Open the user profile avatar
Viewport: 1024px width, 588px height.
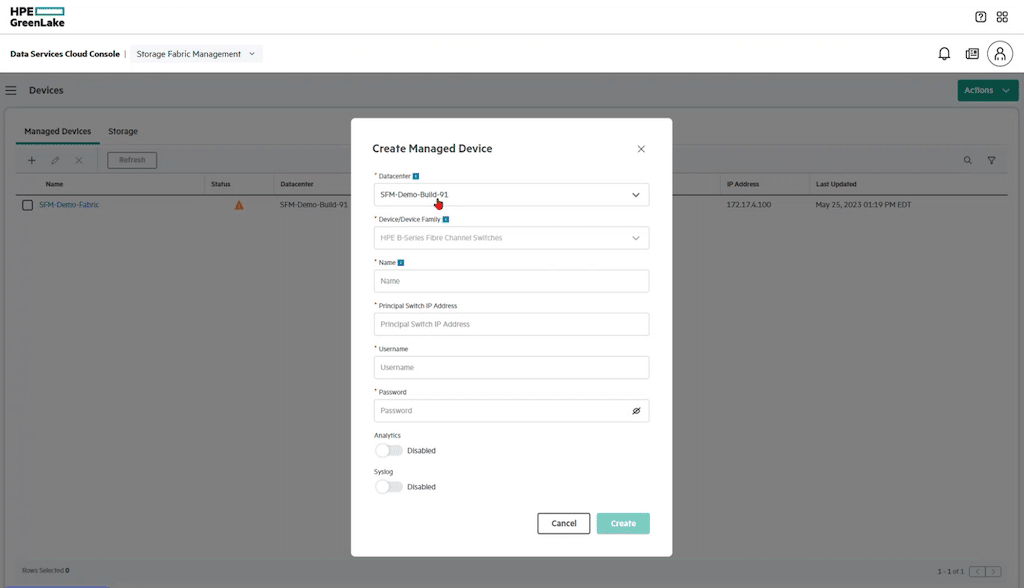point(1000,54)
